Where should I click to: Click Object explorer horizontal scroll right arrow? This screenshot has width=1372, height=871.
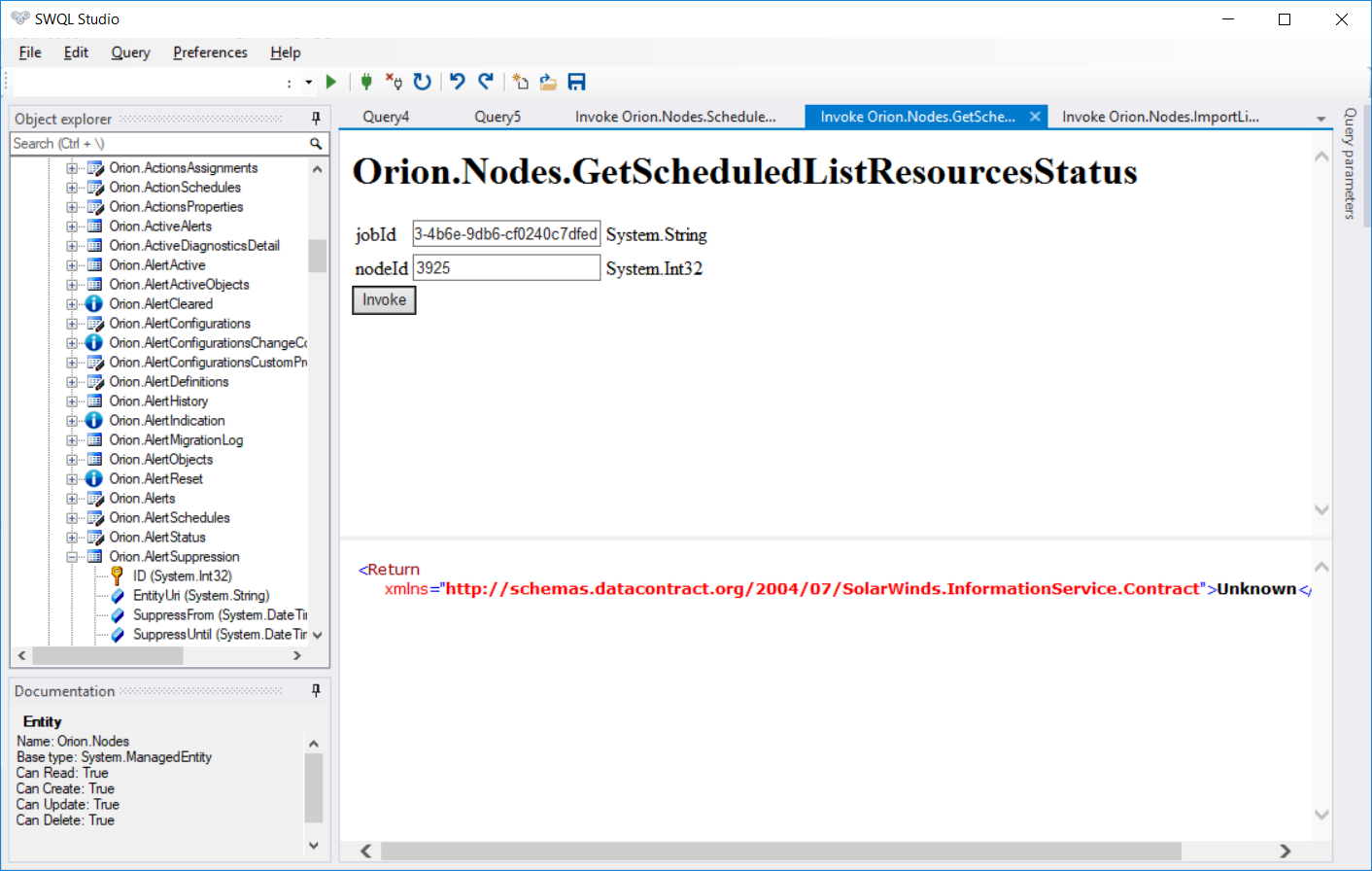click(297, 656)
